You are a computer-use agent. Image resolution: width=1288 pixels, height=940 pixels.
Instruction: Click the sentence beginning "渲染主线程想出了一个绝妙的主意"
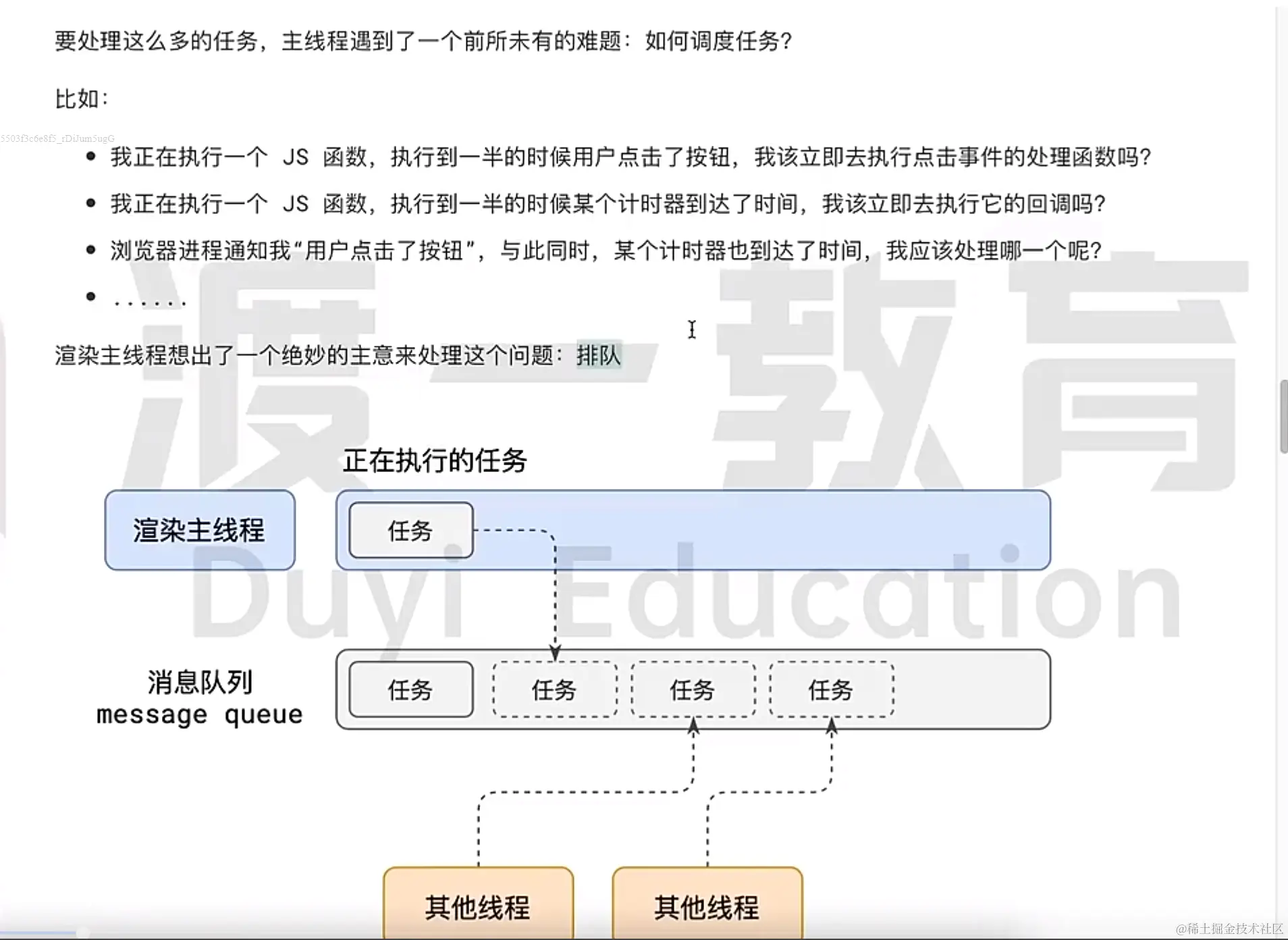[338, 355]
